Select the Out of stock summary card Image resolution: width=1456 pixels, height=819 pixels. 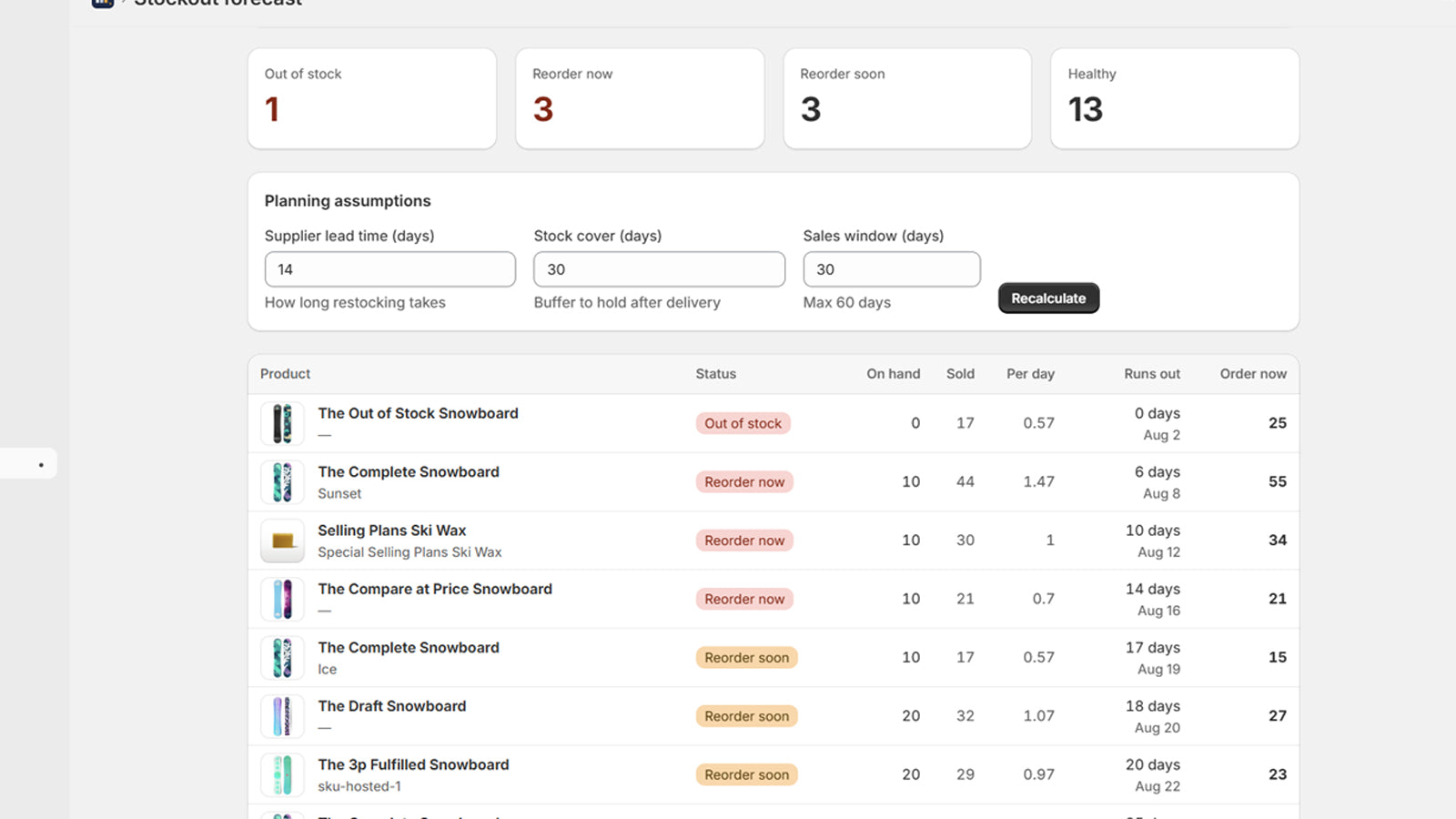[372, 98]
